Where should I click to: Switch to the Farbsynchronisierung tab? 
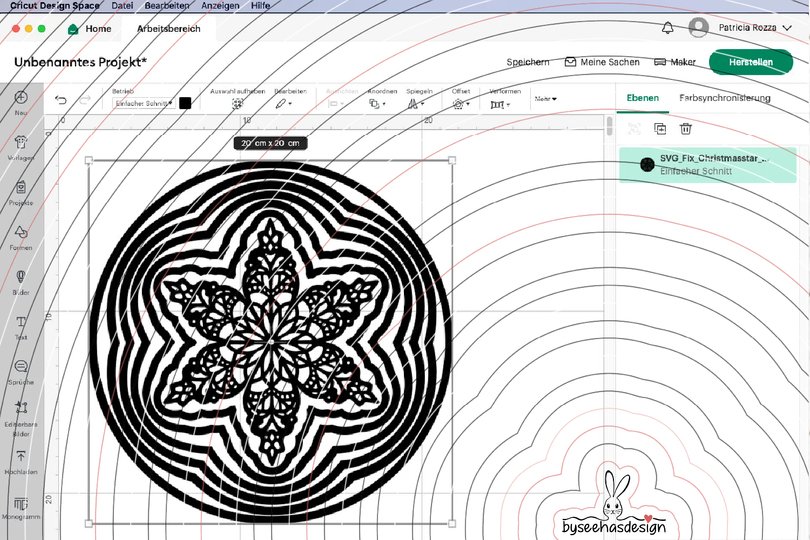coord(725,98)
